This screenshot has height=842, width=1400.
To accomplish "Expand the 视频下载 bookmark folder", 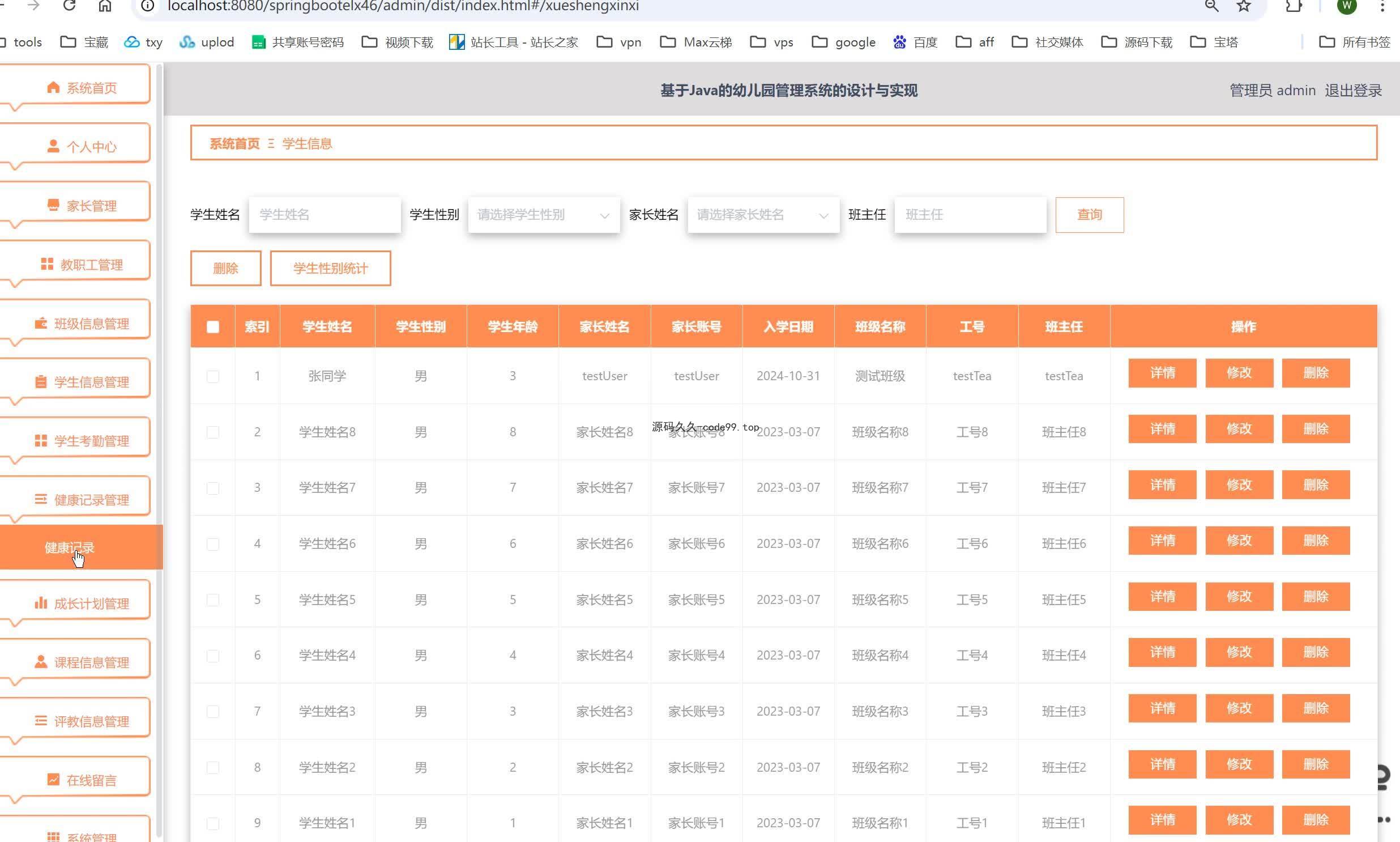I will coord(398,42).
